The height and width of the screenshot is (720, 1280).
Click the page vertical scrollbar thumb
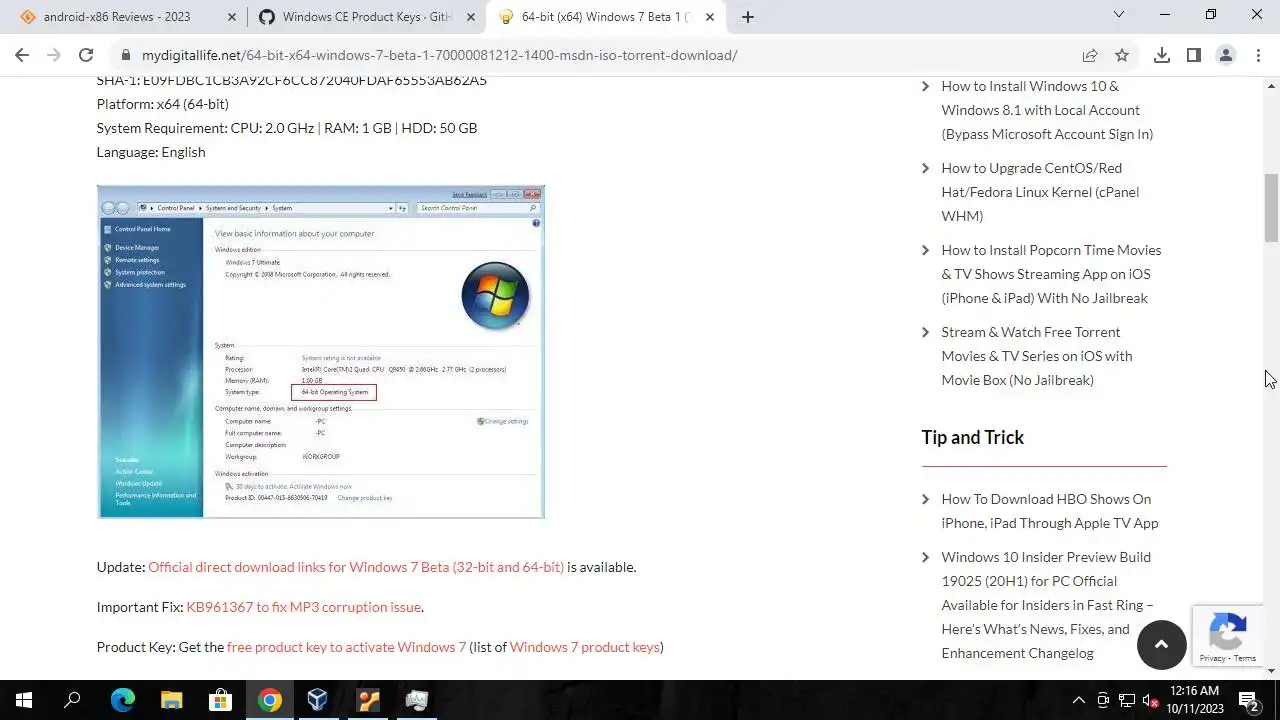[1271, 208]
